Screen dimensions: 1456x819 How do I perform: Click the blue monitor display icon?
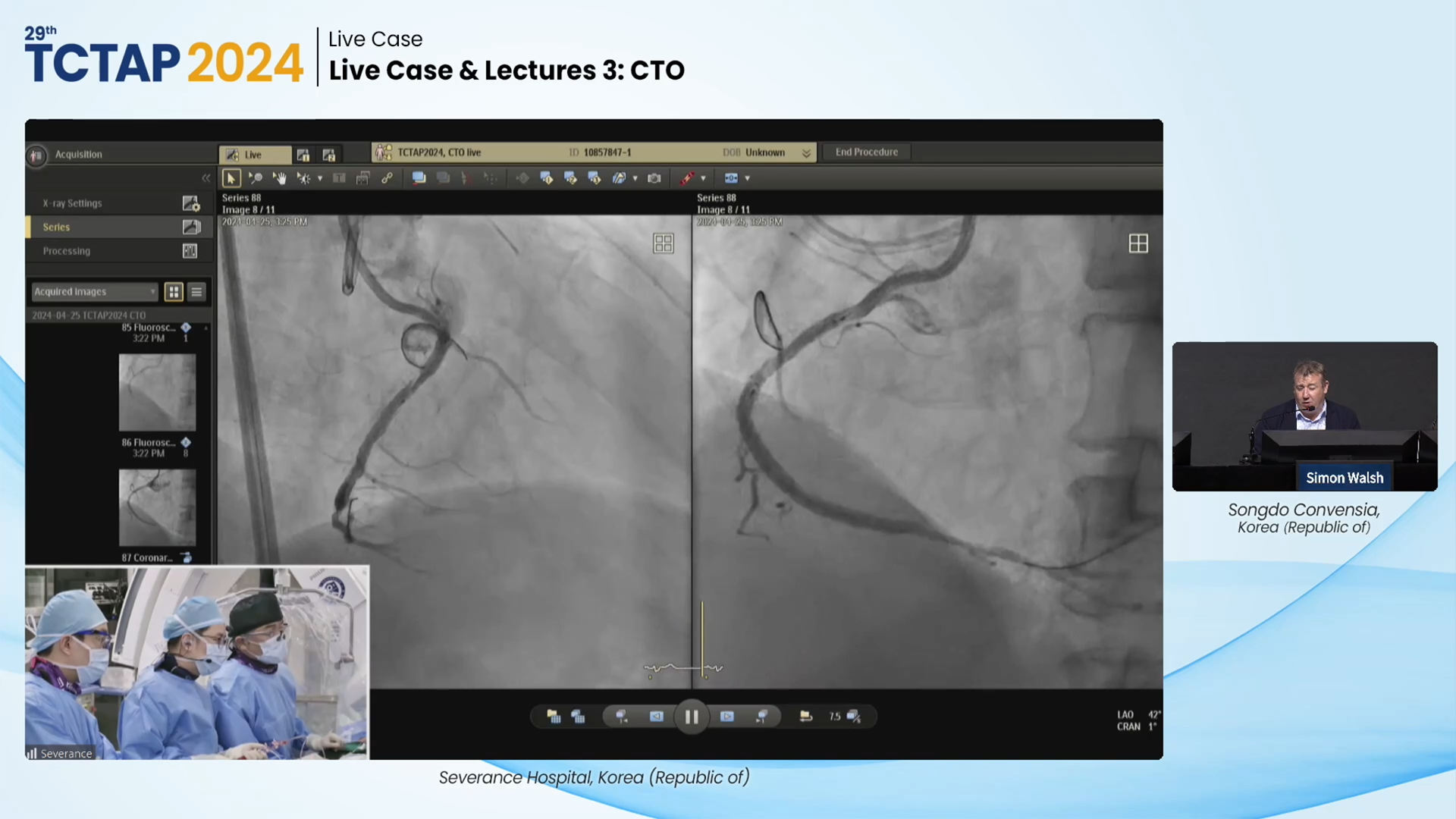[419, 178]
